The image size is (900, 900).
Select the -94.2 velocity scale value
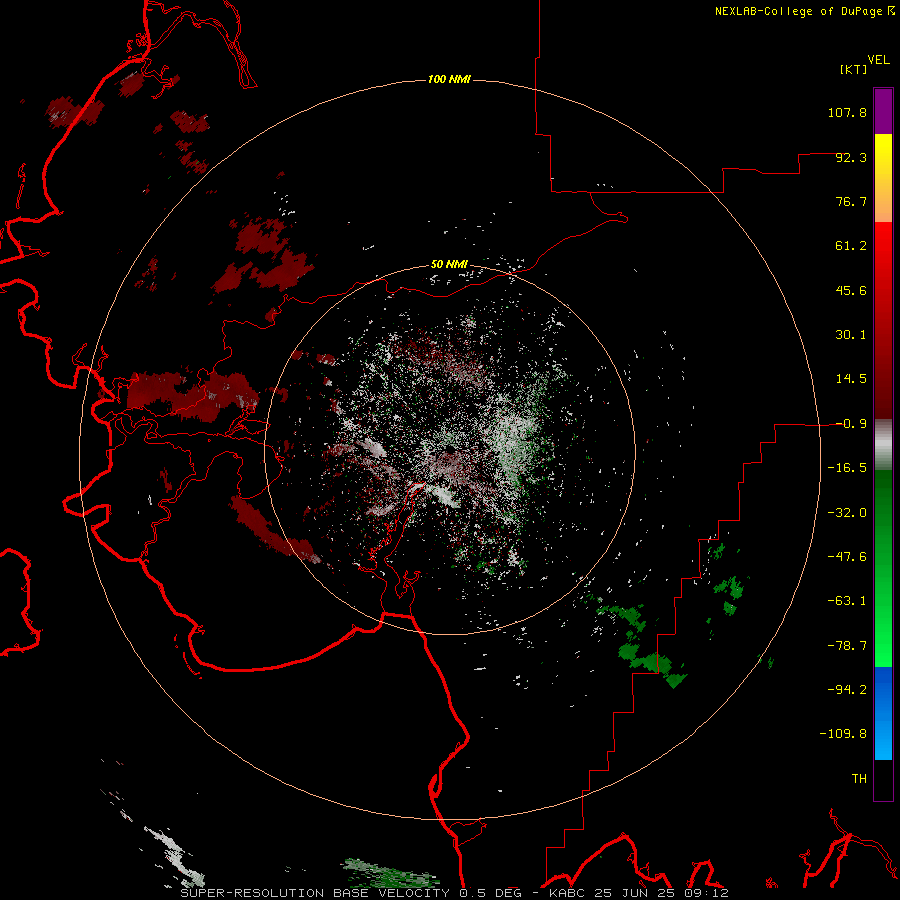coord(847,689)
